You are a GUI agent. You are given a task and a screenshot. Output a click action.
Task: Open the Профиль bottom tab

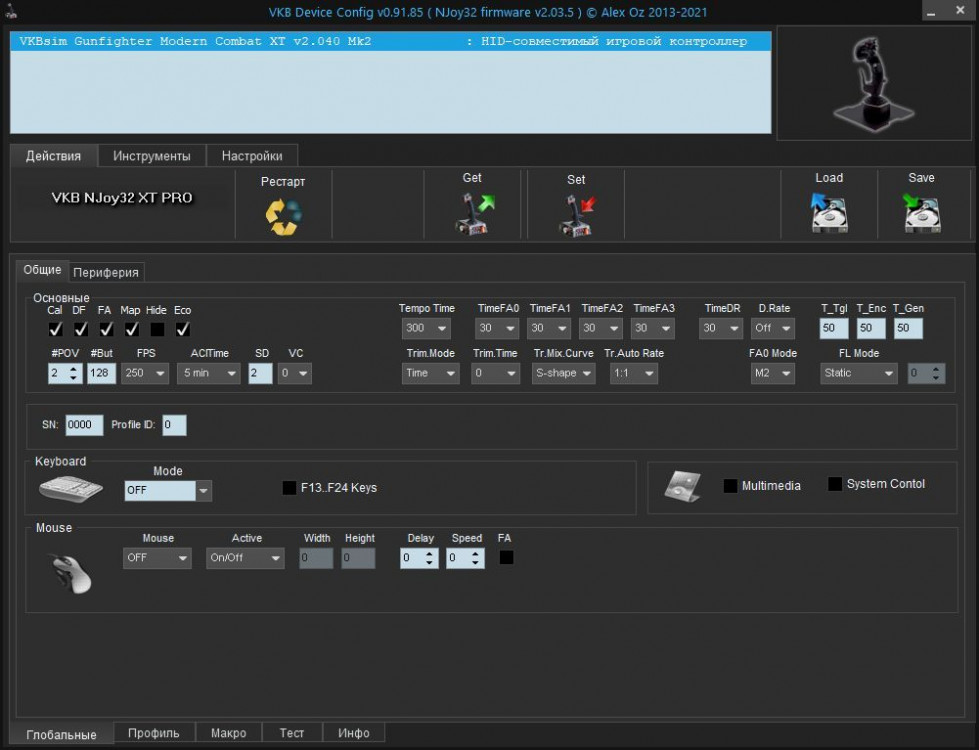(x=154, y=733)
